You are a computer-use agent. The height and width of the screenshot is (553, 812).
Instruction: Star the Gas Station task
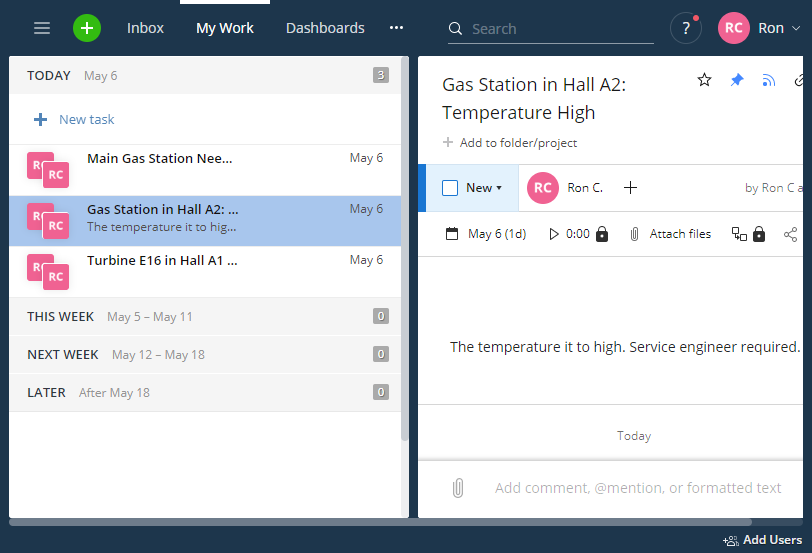[x=704, y=80]
